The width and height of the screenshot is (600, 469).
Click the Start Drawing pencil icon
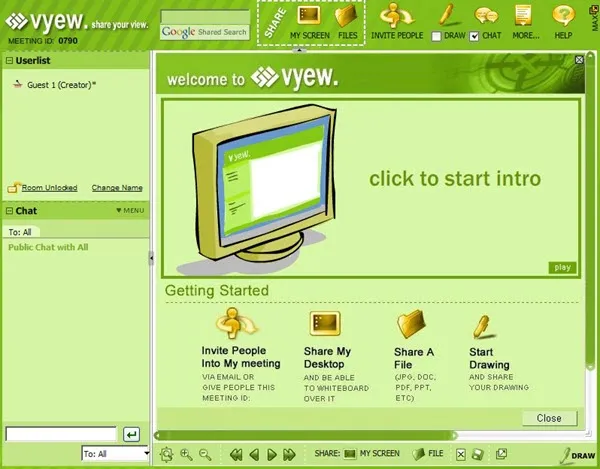coord(483,327)
